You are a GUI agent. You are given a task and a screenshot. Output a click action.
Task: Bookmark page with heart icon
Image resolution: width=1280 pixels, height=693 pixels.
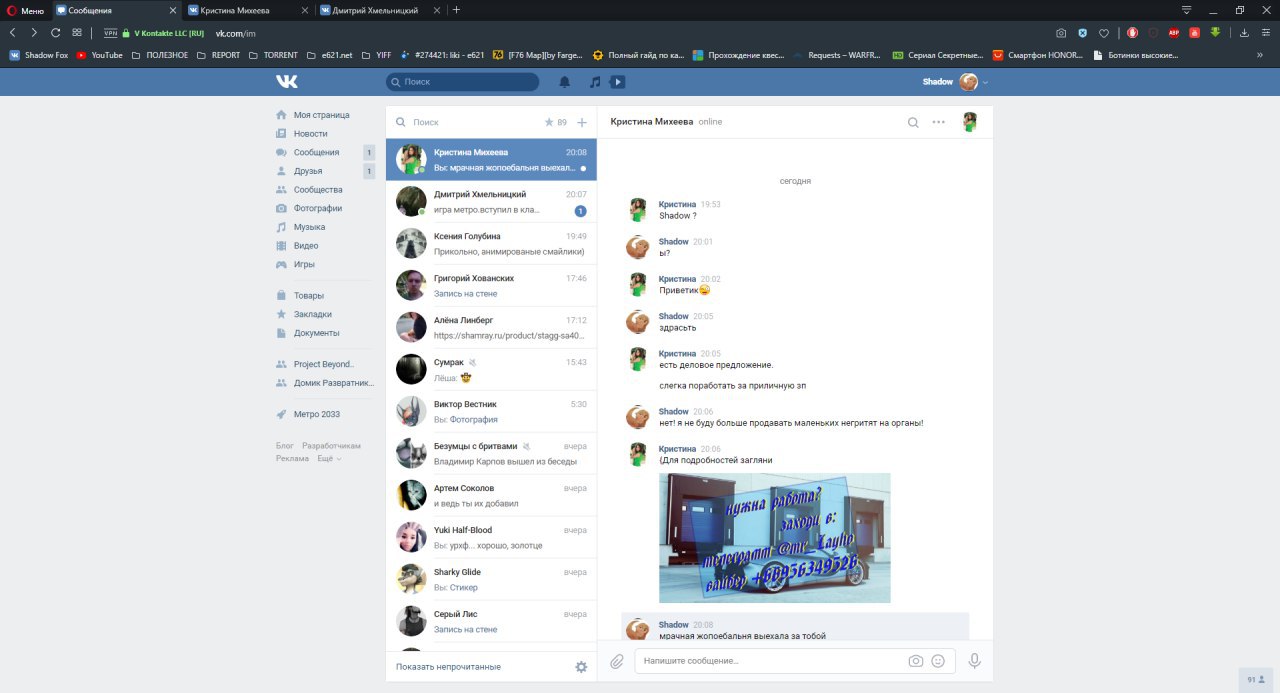tap(1103, 32)
